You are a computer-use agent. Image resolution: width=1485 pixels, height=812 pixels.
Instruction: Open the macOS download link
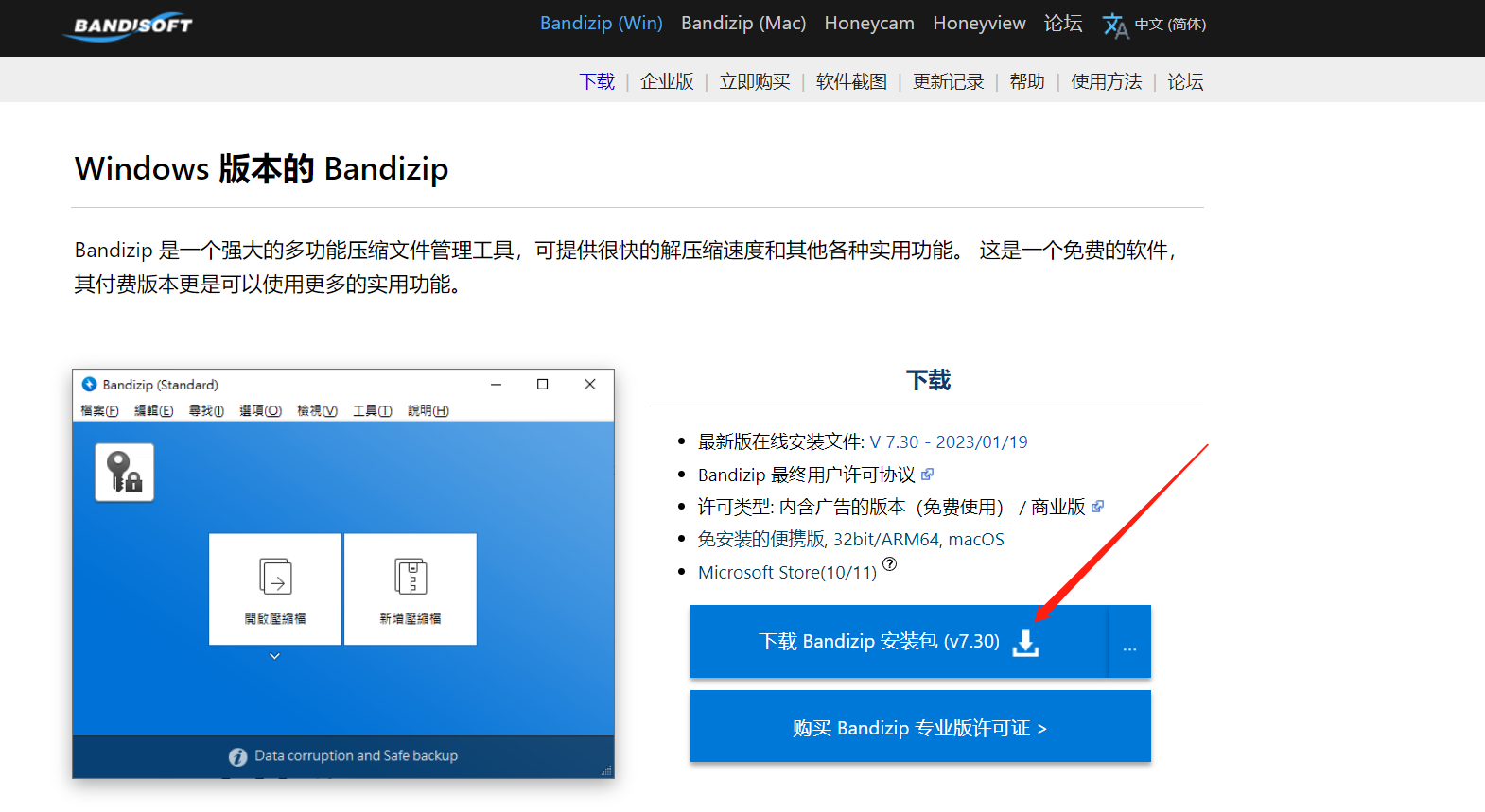[976, 539]
